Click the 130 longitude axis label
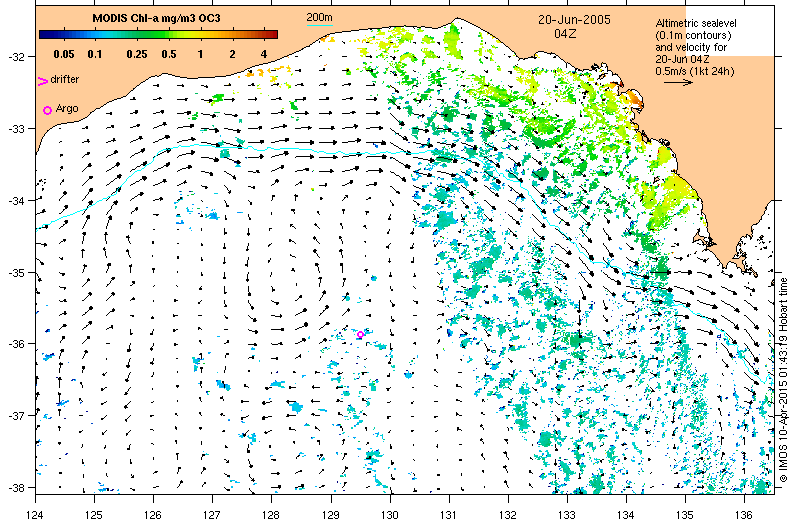This screenshot has height=520, width=800. pos(390,515)
